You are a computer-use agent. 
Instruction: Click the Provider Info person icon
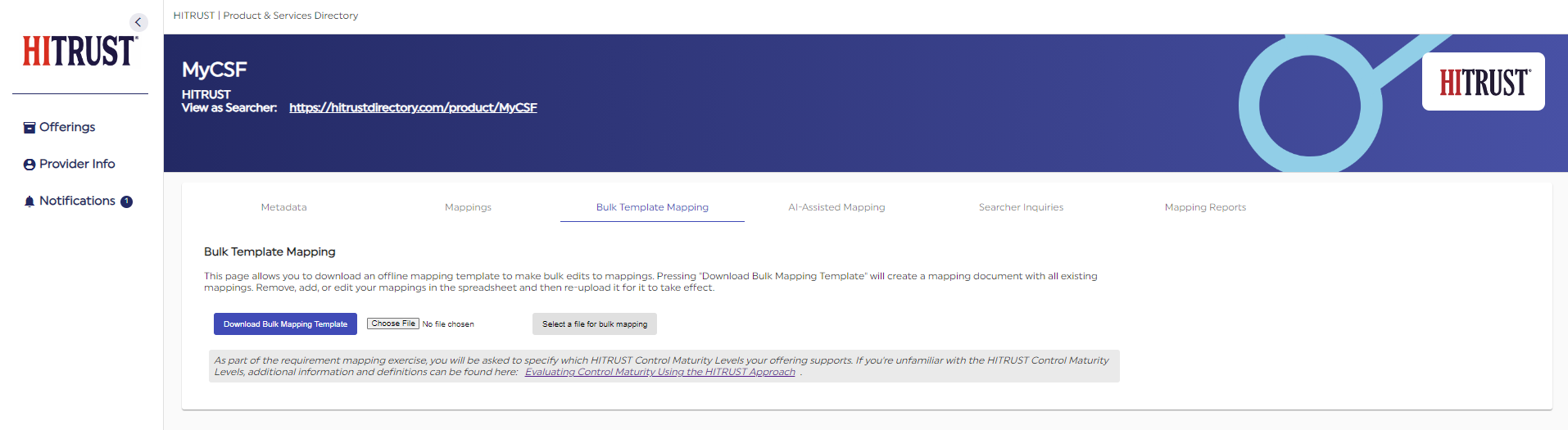point(29,165)
